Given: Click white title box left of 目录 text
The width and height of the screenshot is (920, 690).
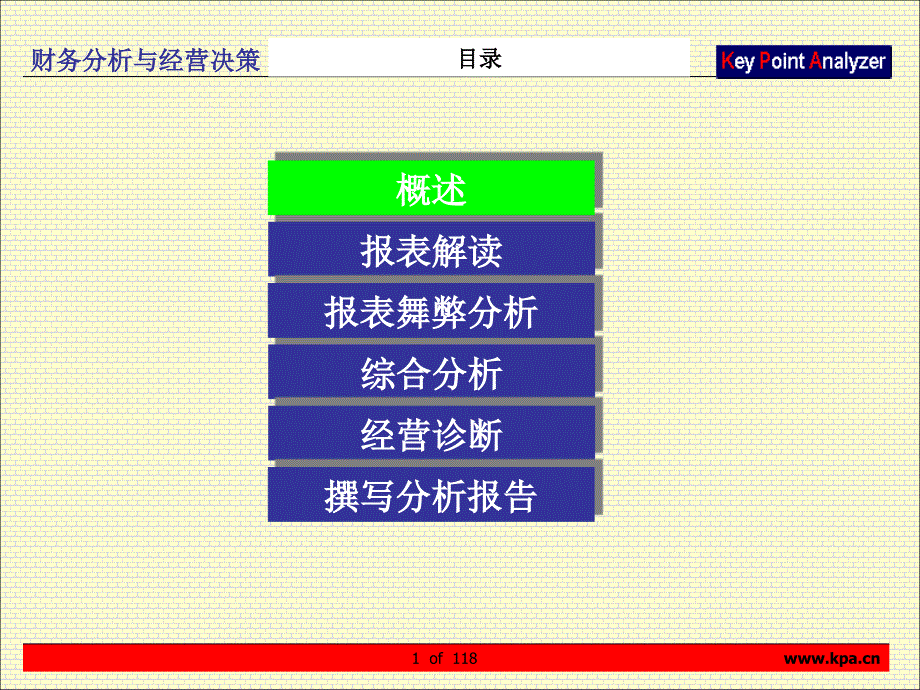Looking at the screenshot, I should 350,59.
